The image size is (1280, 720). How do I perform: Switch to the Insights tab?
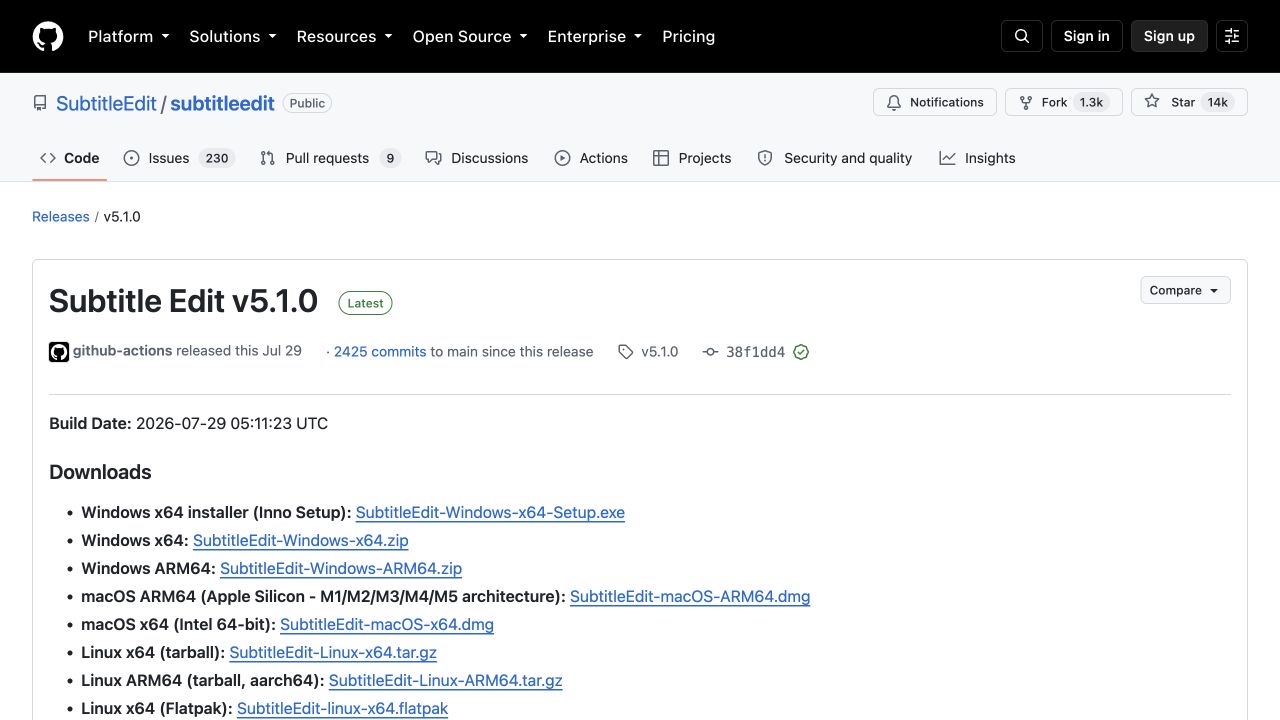[978, 158]
